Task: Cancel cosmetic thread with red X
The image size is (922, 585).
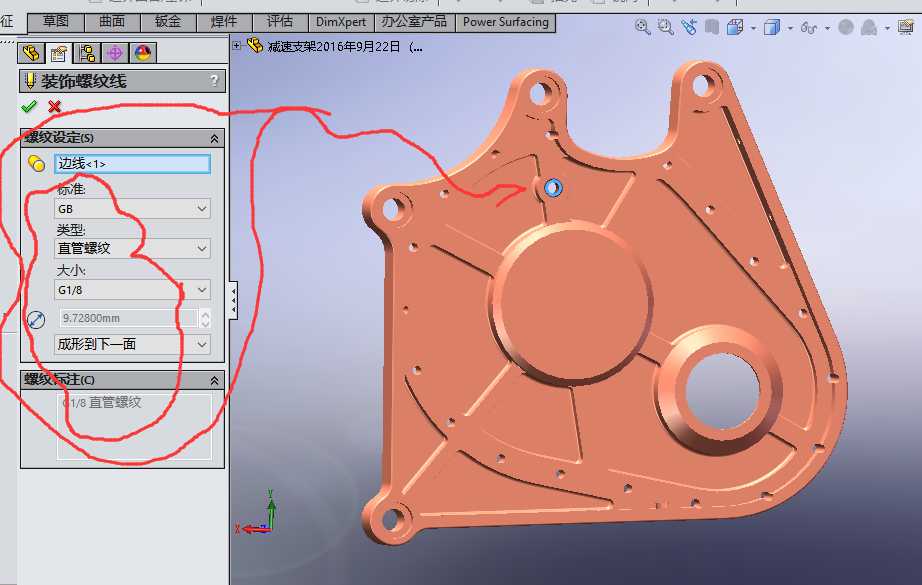Action: [x=55, y=106]
